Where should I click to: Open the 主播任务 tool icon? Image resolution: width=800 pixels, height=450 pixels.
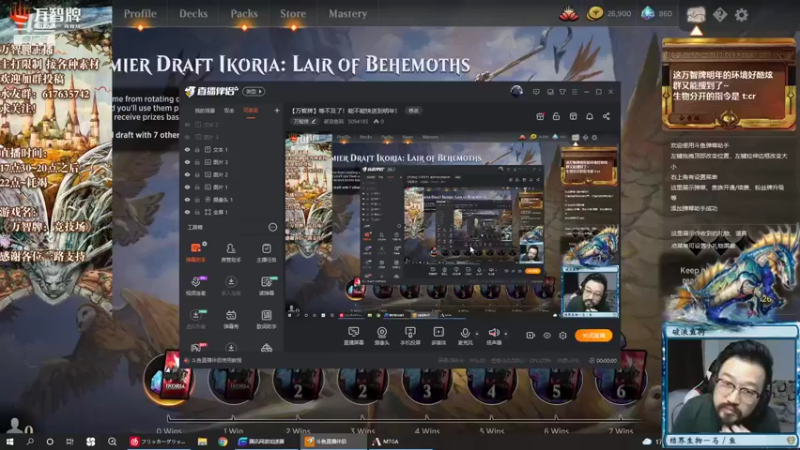point(266,253)
